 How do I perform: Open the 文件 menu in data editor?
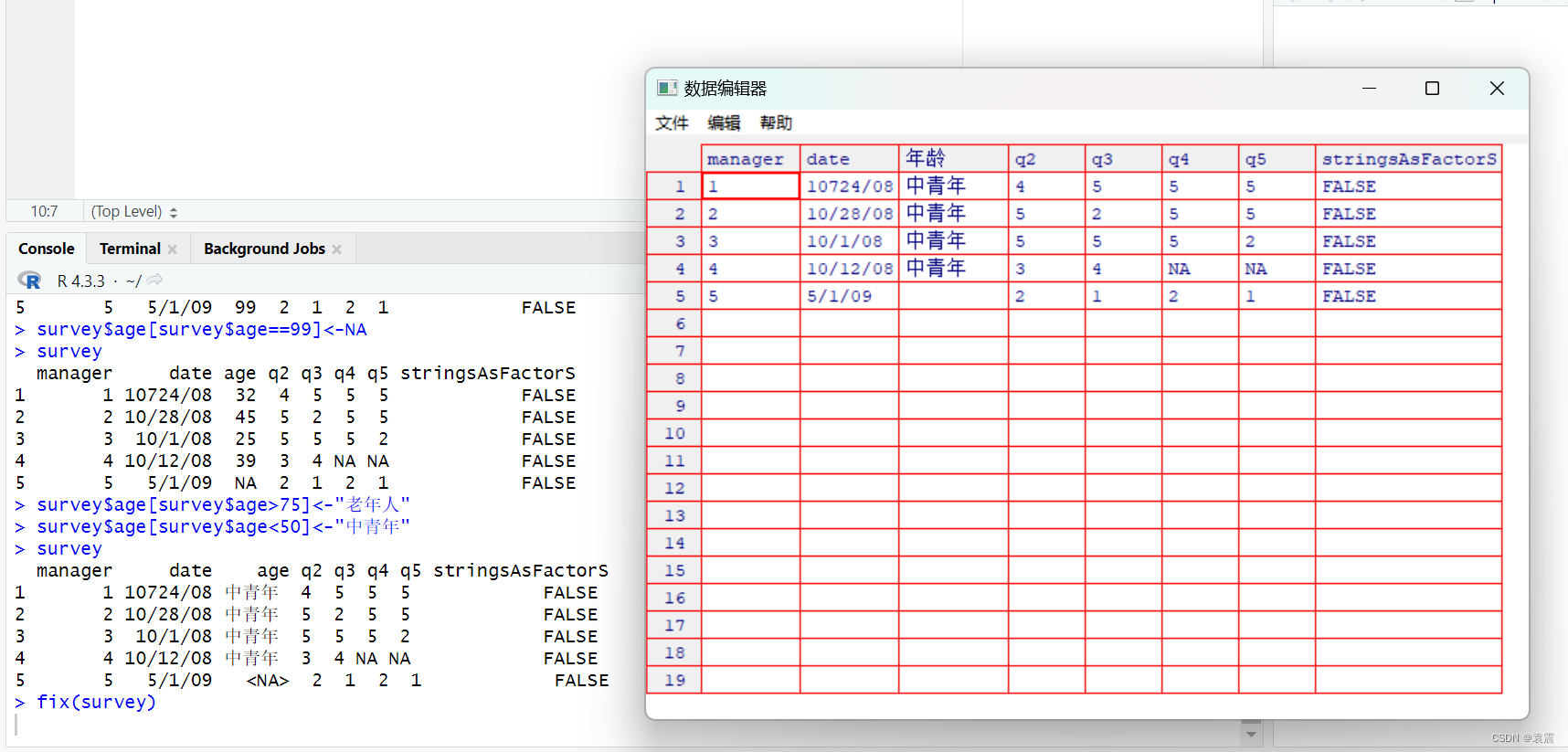[x=672, y=122]
